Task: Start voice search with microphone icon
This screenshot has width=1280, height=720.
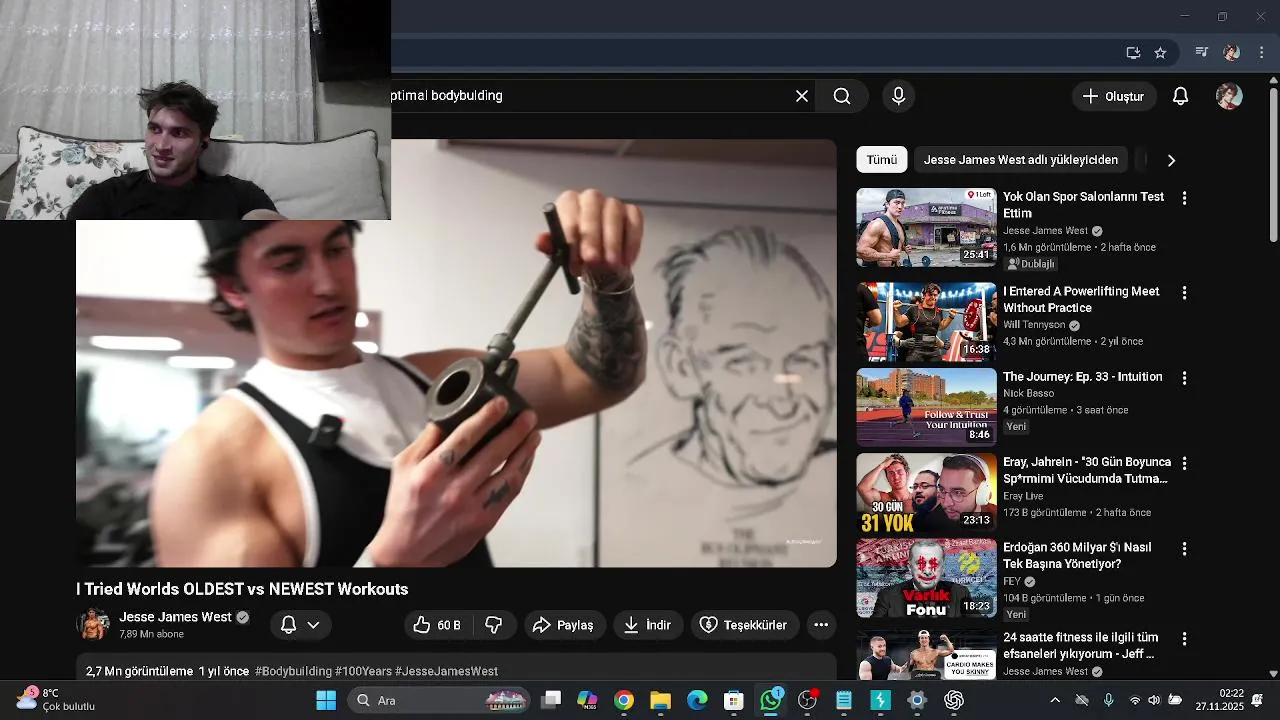Action: [898, 96]
